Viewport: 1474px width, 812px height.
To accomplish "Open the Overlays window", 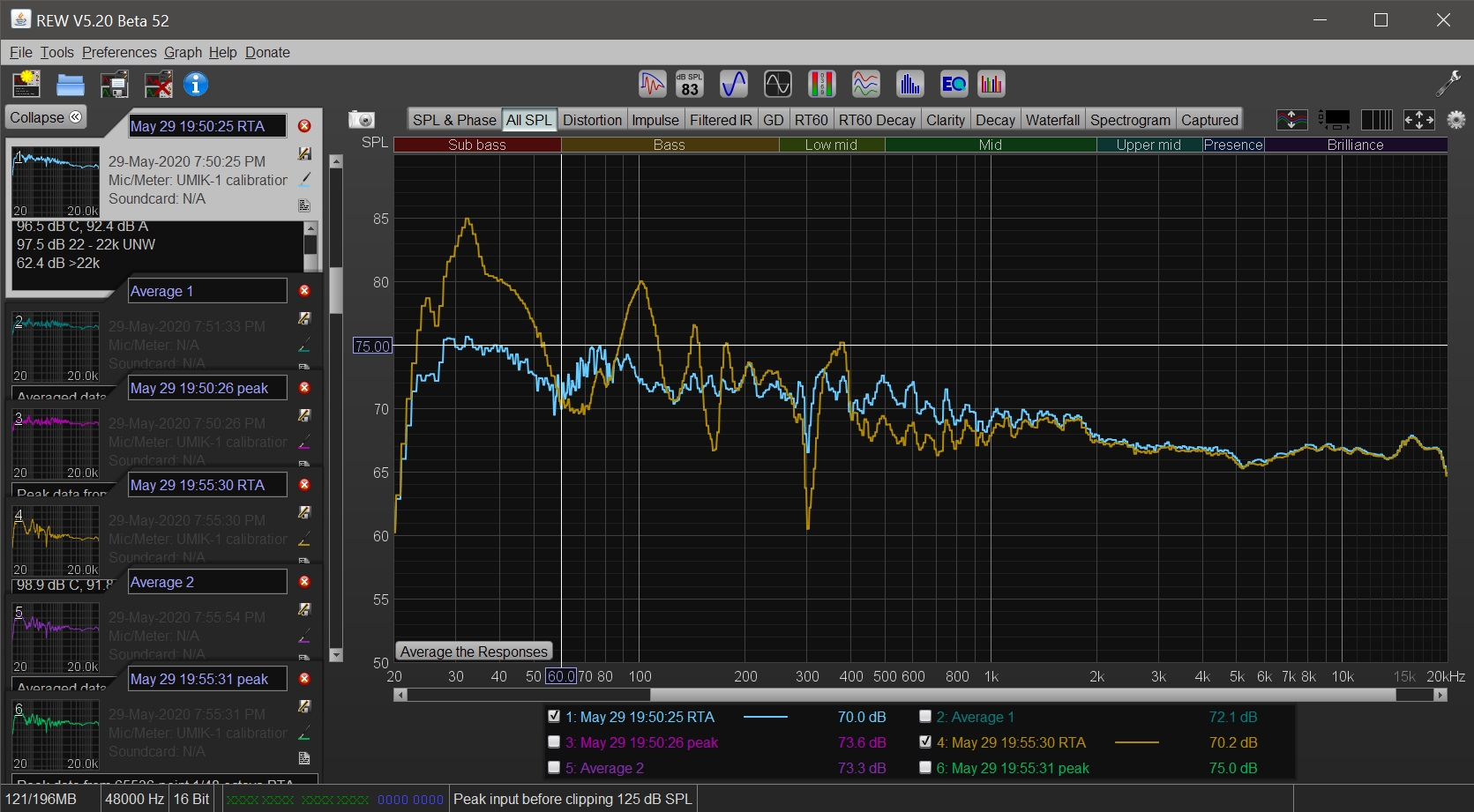I will tap(866, 85).
